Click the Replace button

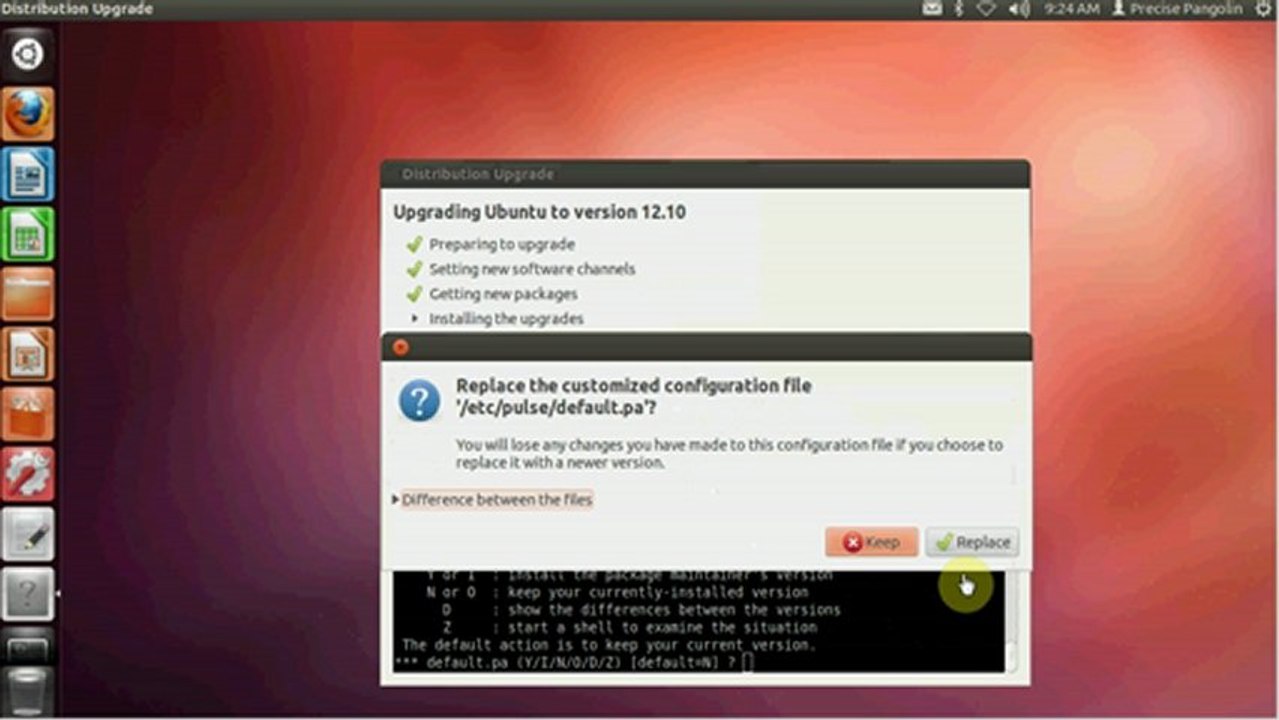coord(972,542)
